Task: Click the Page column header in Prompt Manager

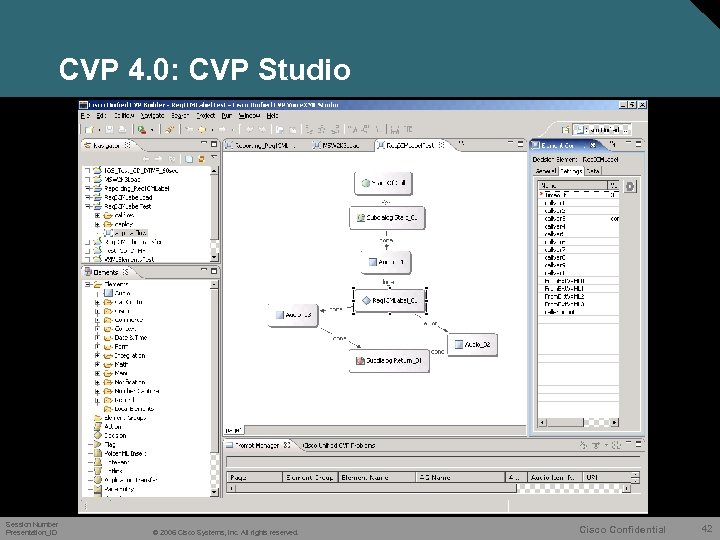Action: pos(254,477)
